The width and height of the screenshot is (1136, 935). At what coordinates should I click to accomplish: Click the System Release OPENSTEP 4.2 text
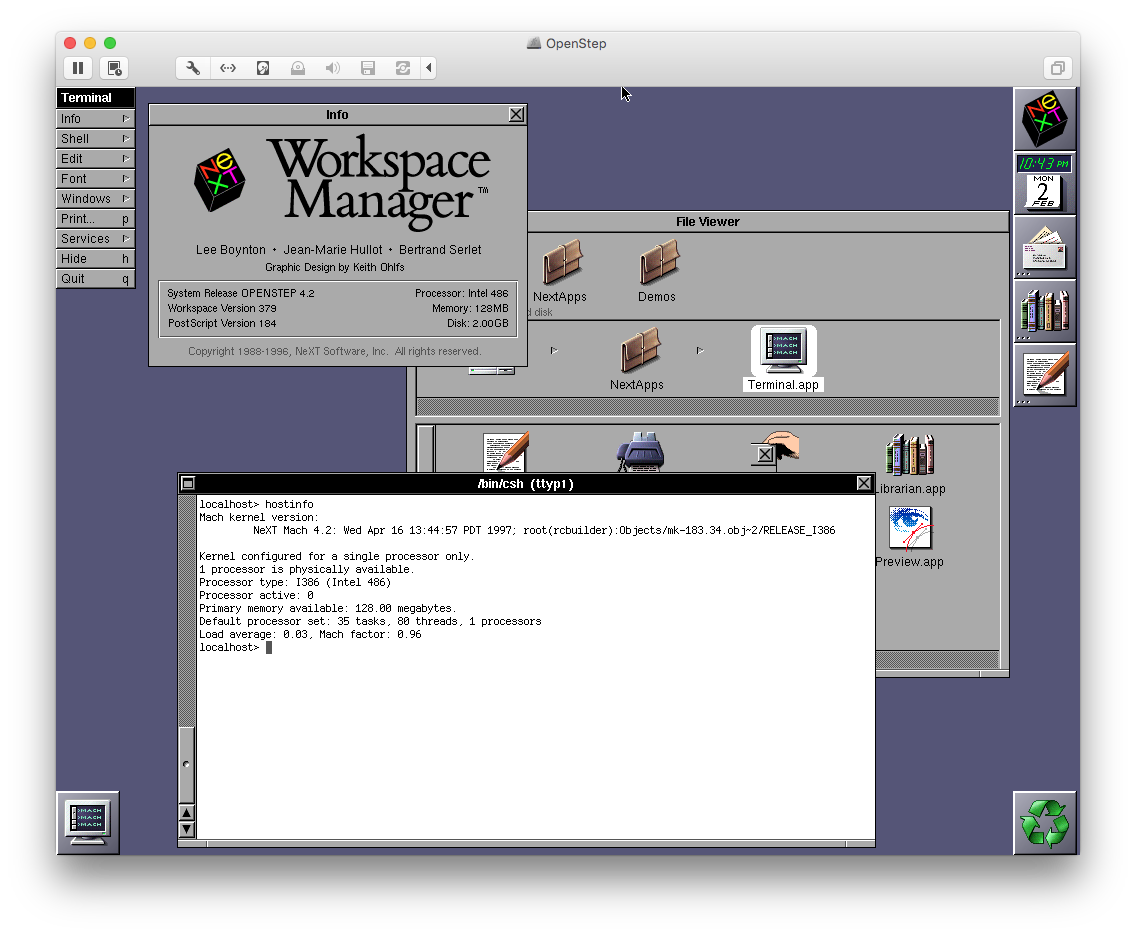tap(241, 293)
